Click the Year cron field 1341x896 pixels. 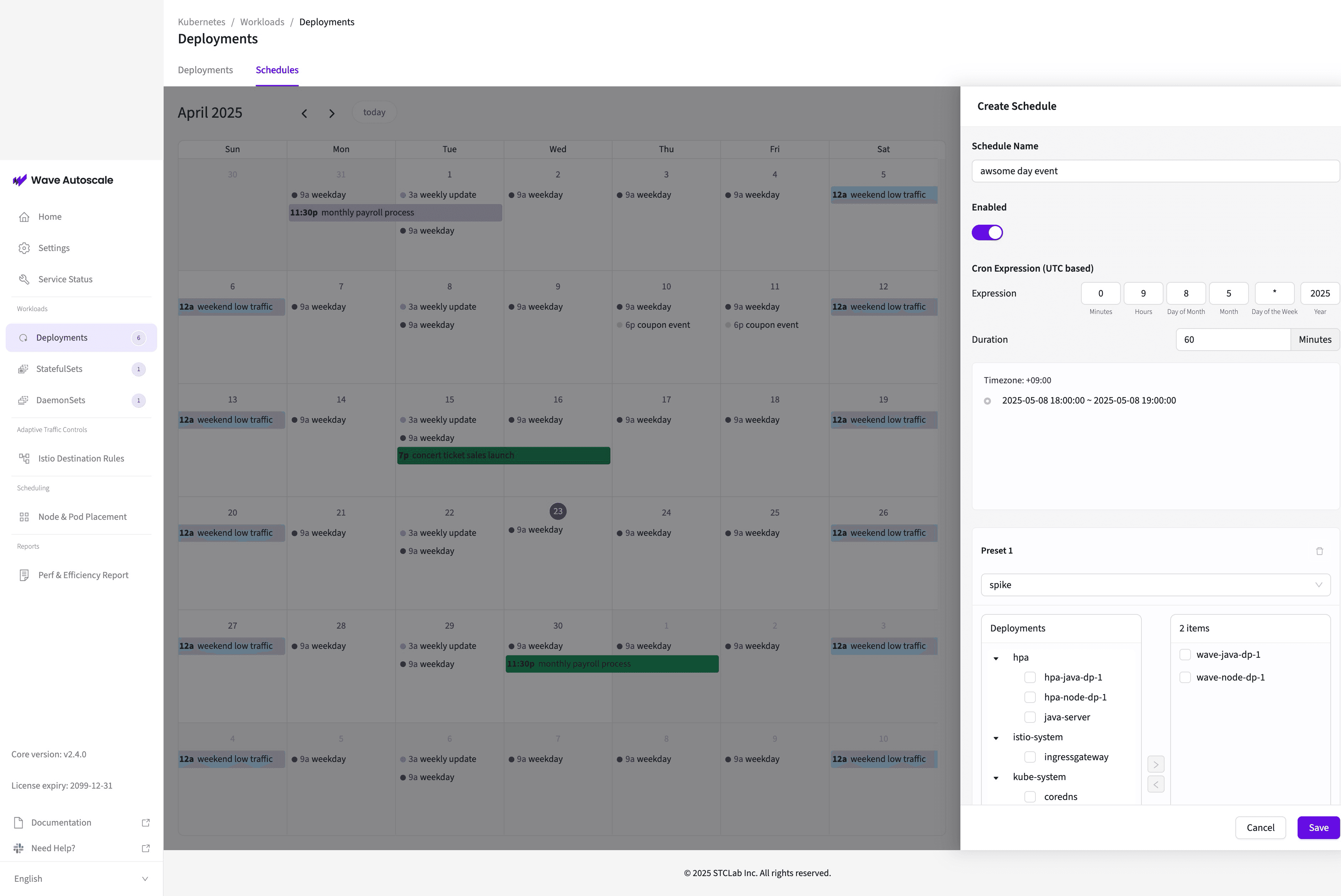pos(1320,293)
